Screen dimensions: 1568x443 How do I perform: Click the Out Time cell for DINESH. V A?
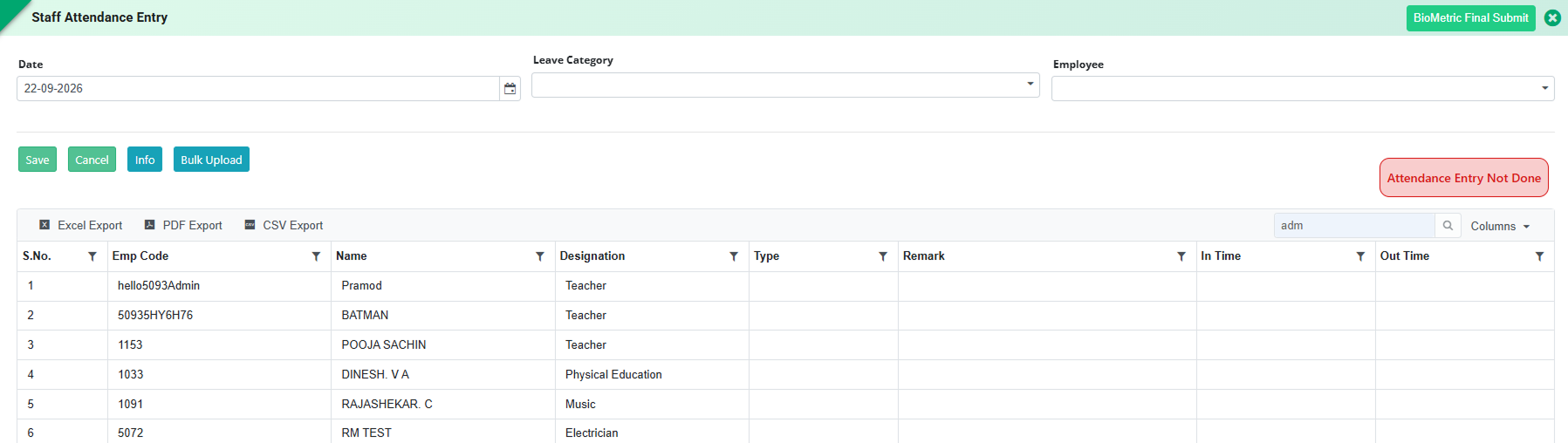click(1465, 375)
